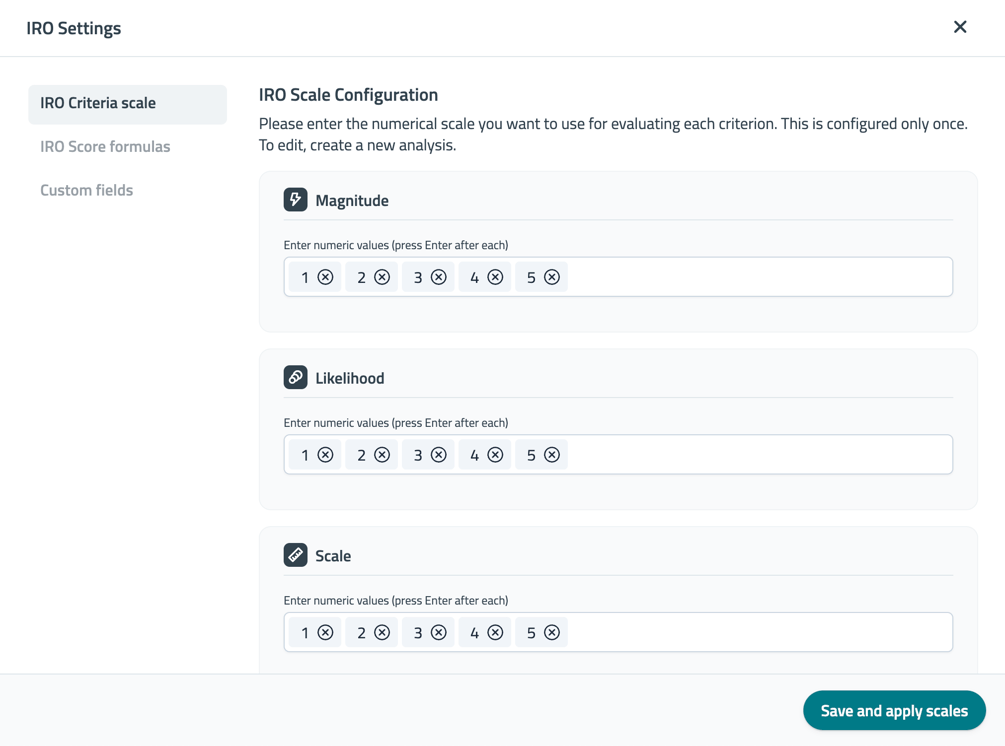Focus the Scale numeric values input field

click(x=760, y=633)
